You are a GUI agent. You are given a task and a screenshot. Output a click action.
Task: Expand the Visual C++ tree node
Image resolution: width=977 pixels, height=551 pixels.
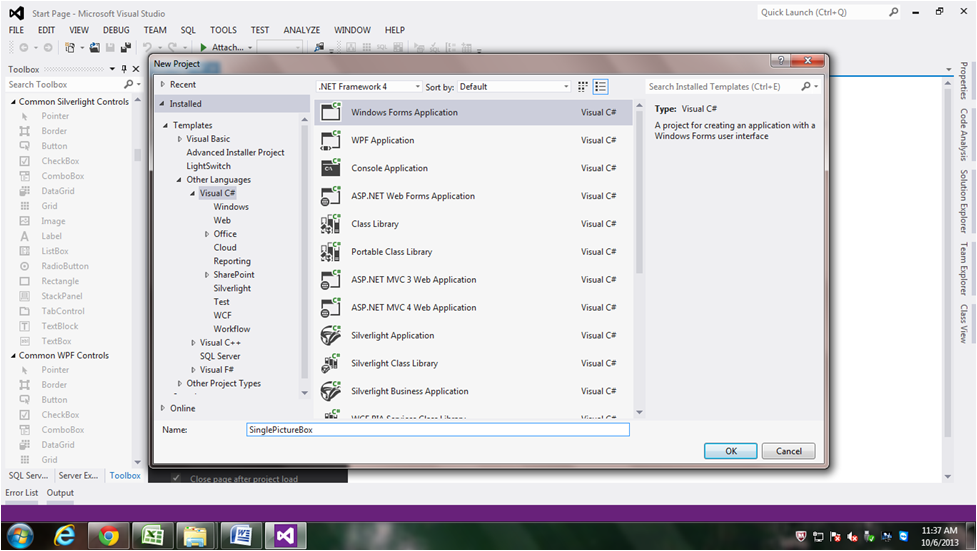click(193, 343)
